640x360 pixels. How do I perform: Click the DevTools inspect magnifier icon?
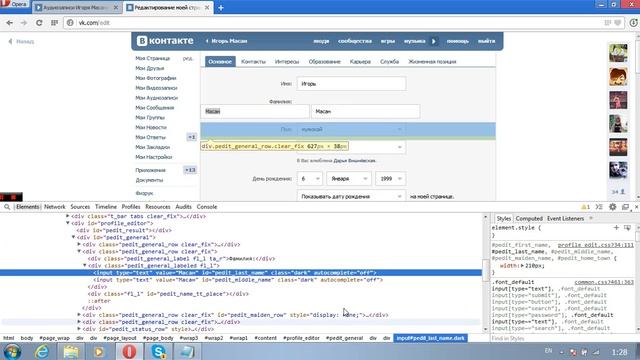(7, 207)
